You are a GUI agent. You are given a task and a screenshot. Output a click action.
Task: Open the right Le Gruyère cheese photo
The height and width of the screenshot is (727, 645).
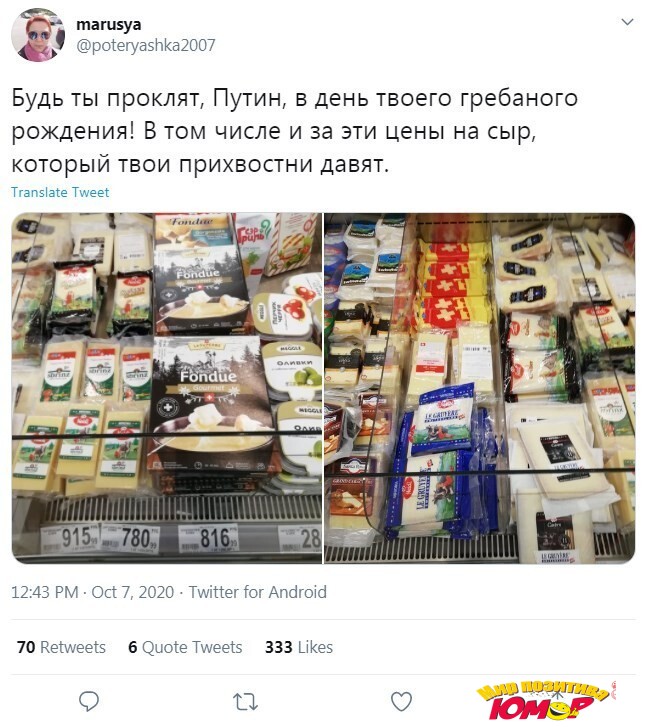point(479,388)
